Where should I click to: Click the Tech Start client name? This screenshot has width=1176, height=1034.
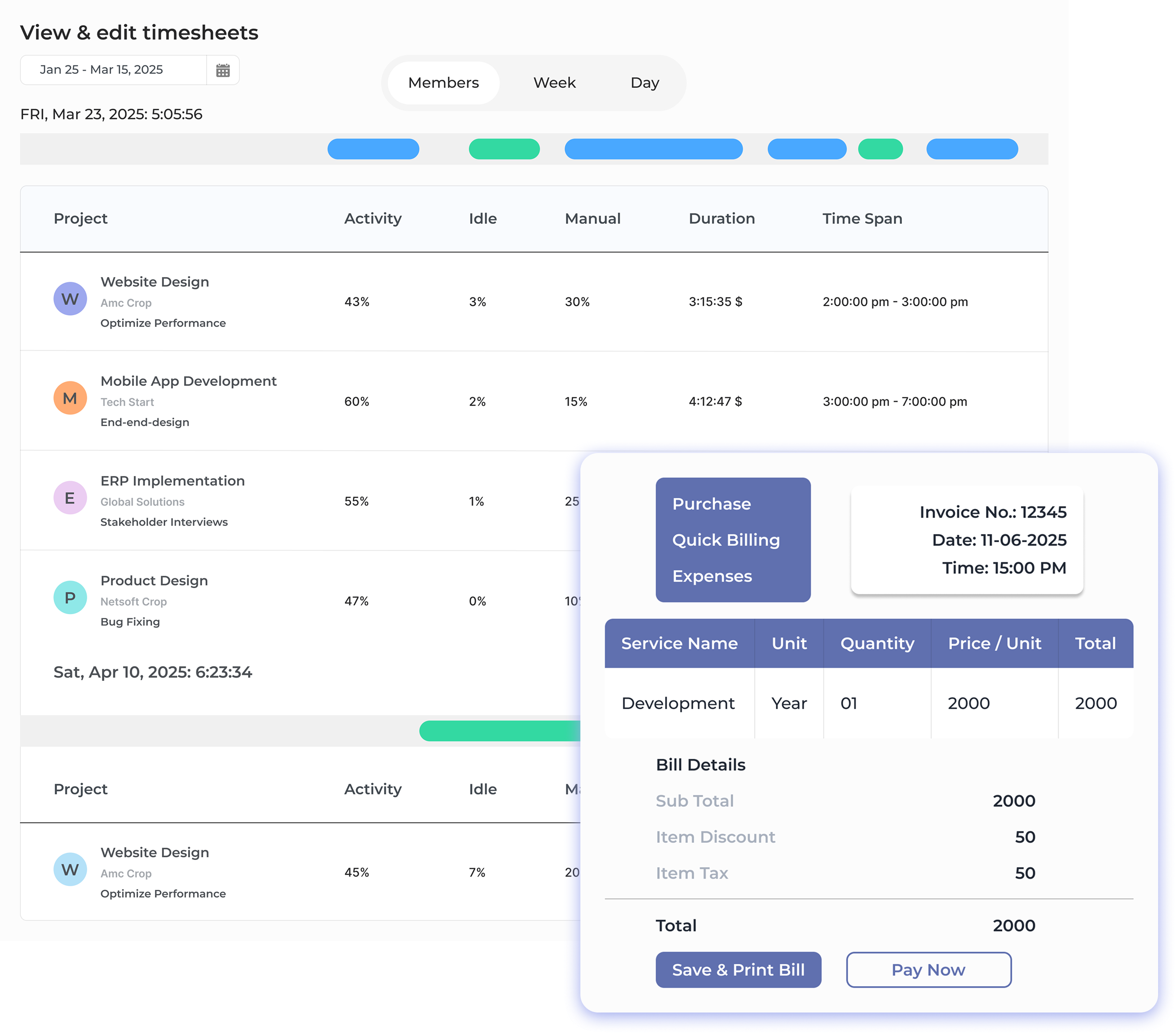(x=127, y=402)
